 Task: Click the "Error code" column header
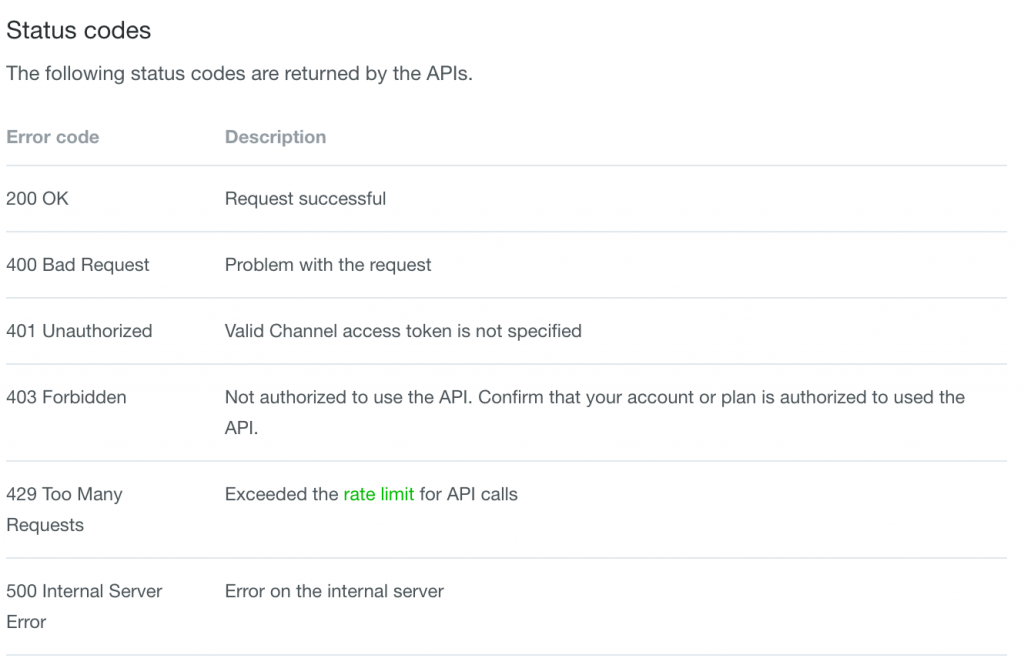(53, 137)
